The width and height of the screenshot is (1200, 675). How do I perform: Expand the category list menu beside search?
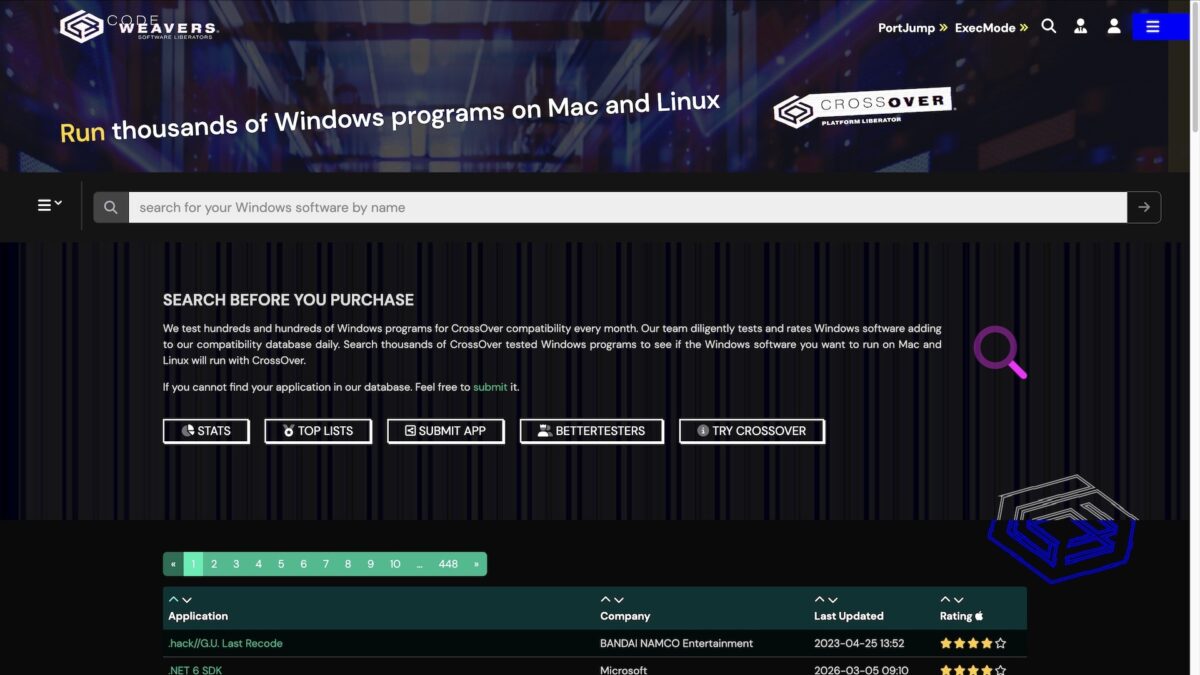coord(50,205)
